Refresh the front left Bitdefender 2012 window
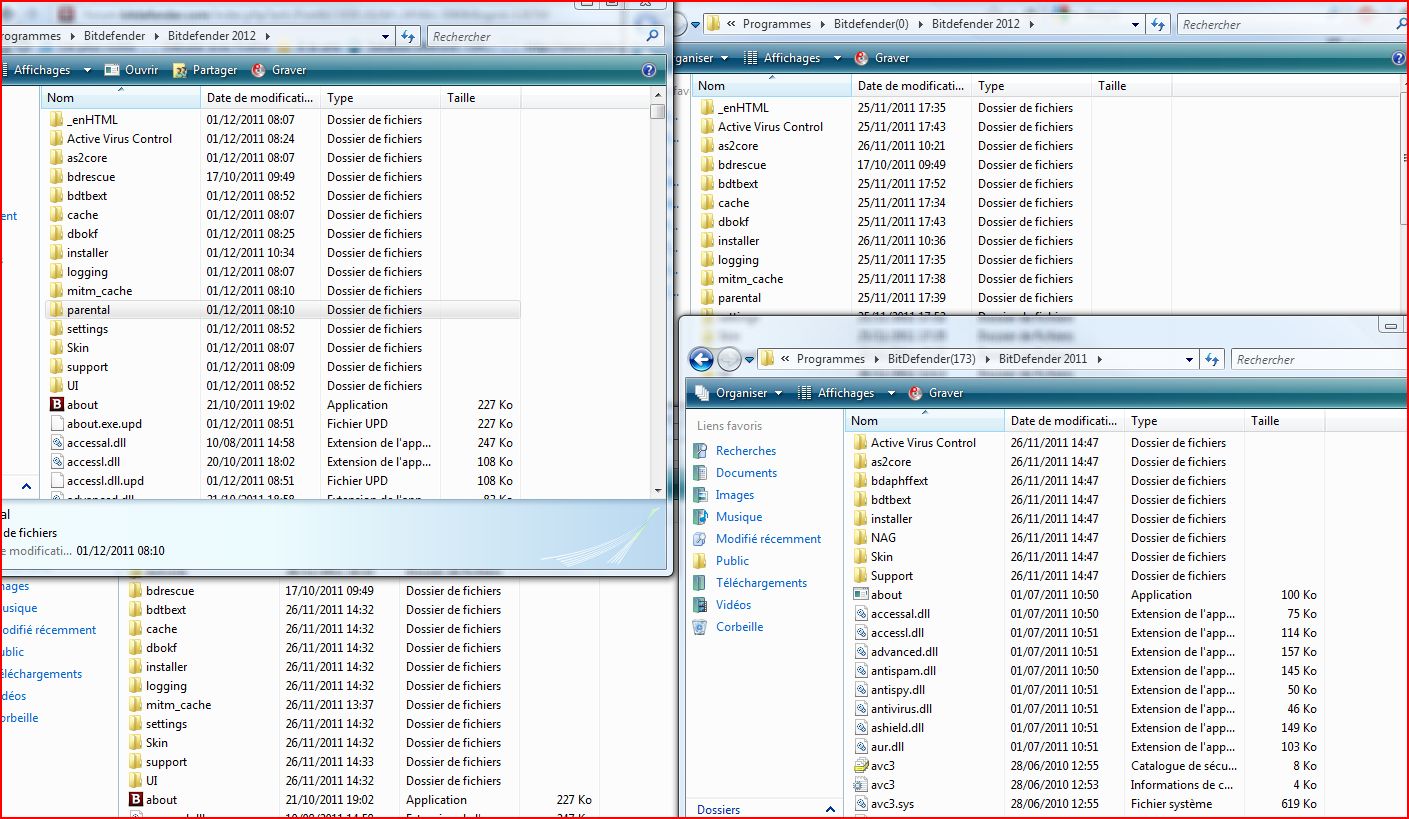 (407, 36)
